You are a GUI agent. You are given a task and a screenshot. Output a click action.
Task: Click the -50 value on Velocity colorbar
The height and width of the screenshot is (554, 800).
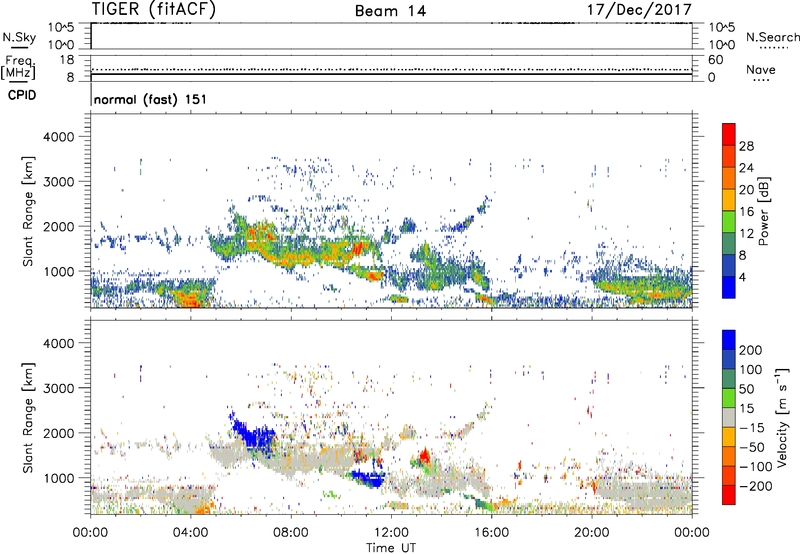click(x=752, y=447)
